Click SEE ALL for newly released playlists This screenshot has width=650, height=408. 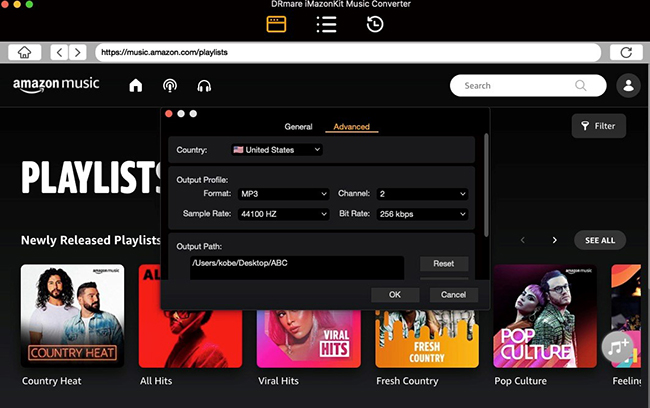(x=600, y=240)
